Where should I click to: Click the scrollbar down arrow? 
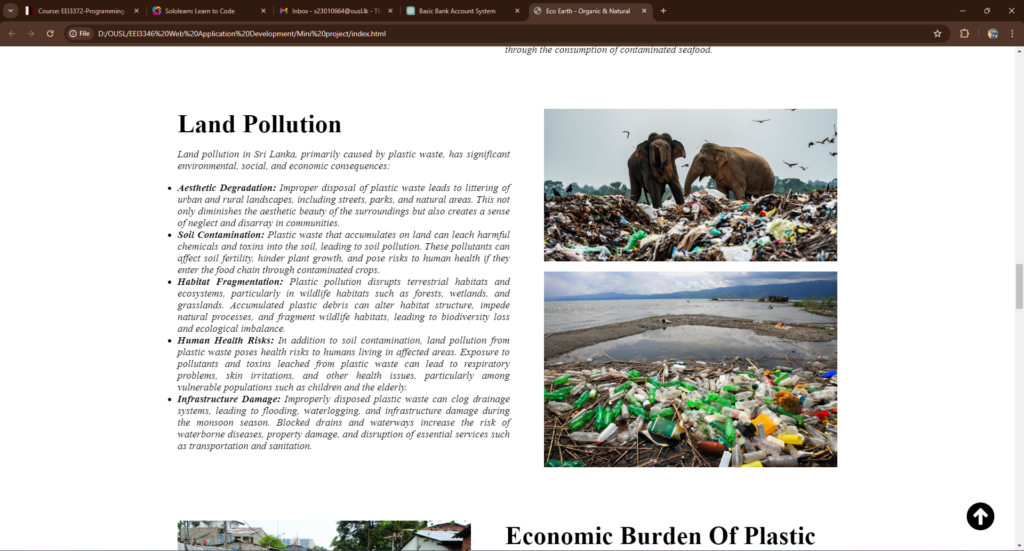tap(1019, 545)
